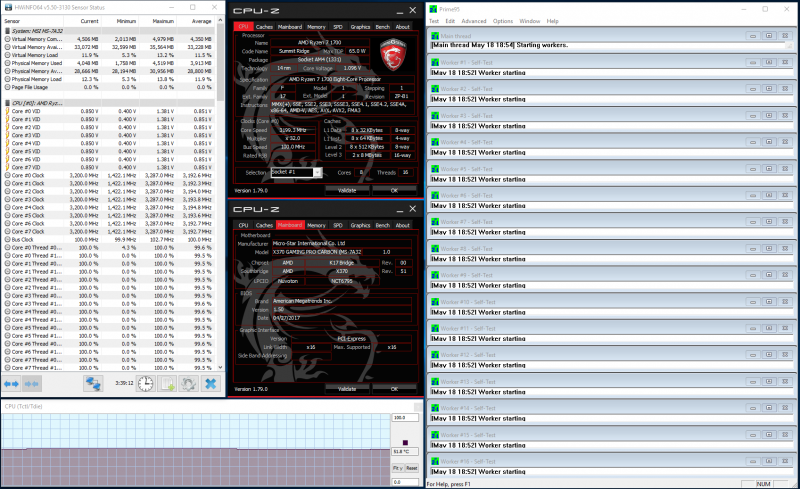The height and width of the screenshot is (489, 800).
Task: Click OK button in lower CPU-Z window
Action: pos(394,389)
